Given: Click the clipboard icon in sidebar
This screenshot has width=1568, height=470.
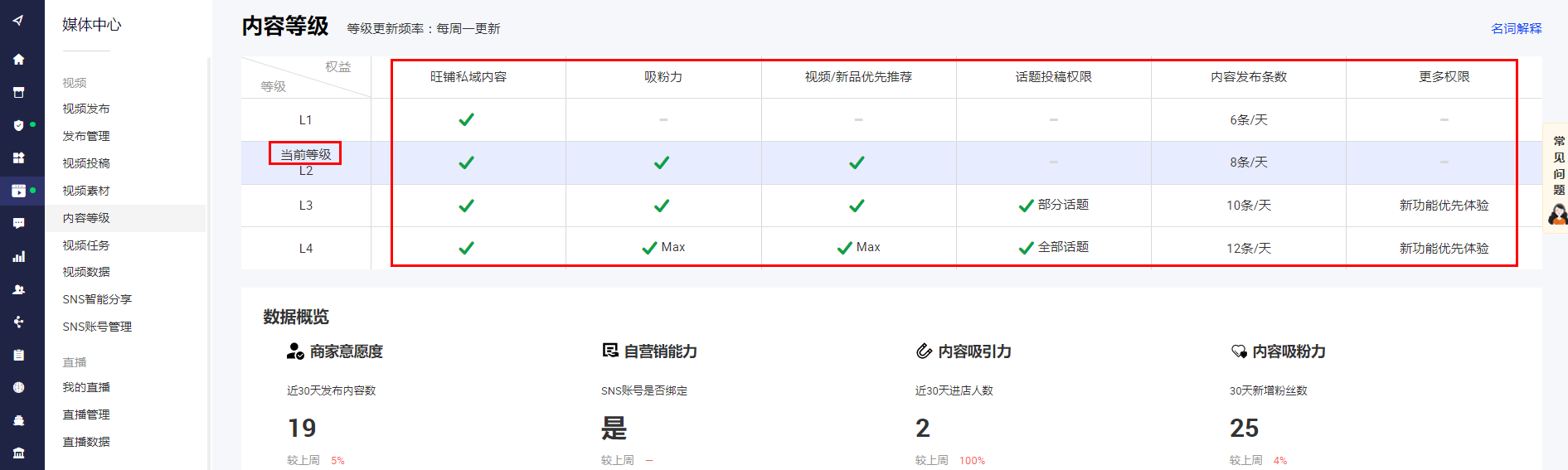Looking at the screenshot, I should click(x=18, y=355).
